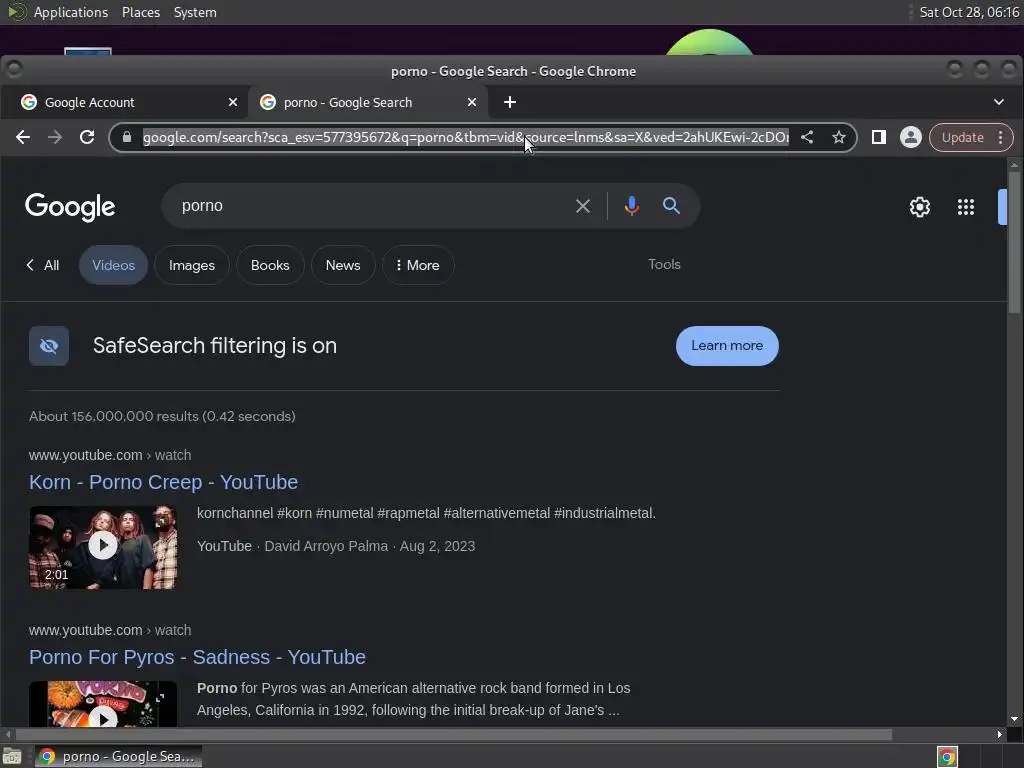Click the padlock site info icon
Viewport: 1024px width, 768px height.
click(127, 137)
